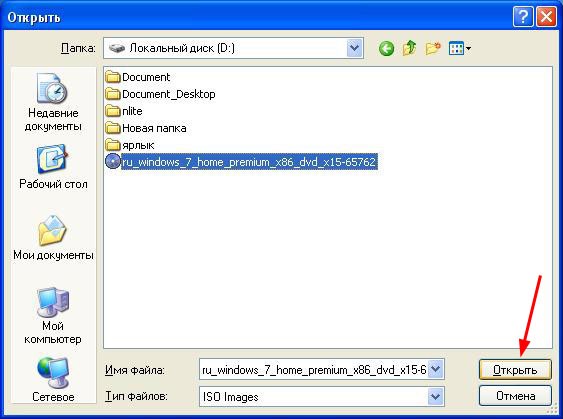
Task: Open the view options menu
Action: tap(460, 48)
